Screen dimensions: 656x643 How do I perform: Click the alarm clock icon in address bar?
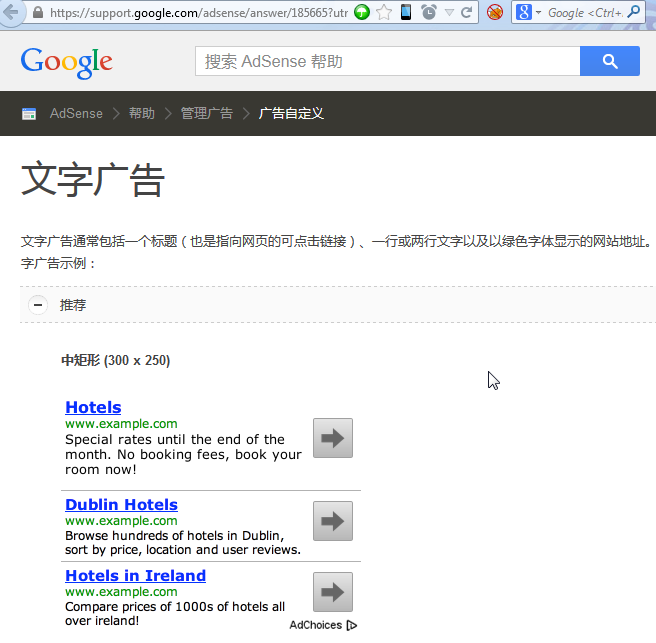tap(429, 12)
